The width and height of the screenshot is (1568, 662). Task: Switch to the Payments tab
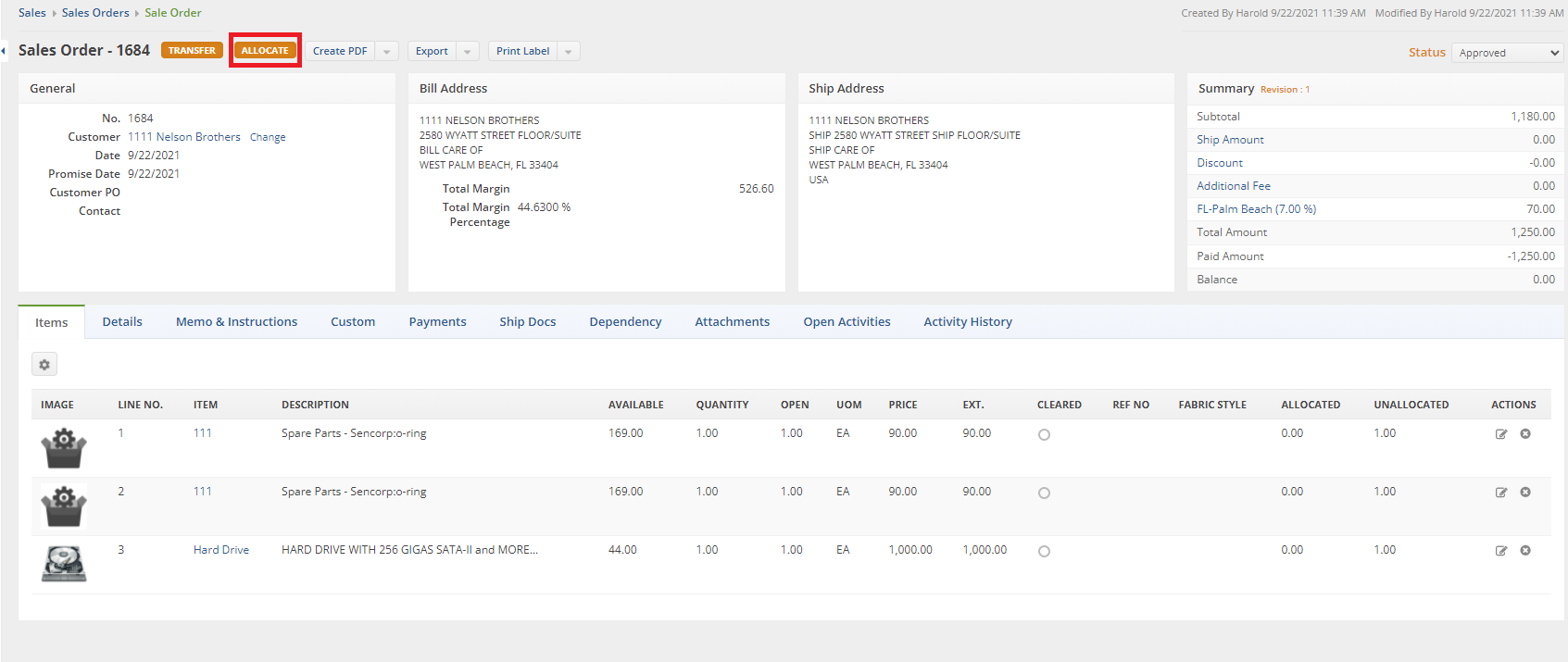pyautogui.click(x=437, y=322)
